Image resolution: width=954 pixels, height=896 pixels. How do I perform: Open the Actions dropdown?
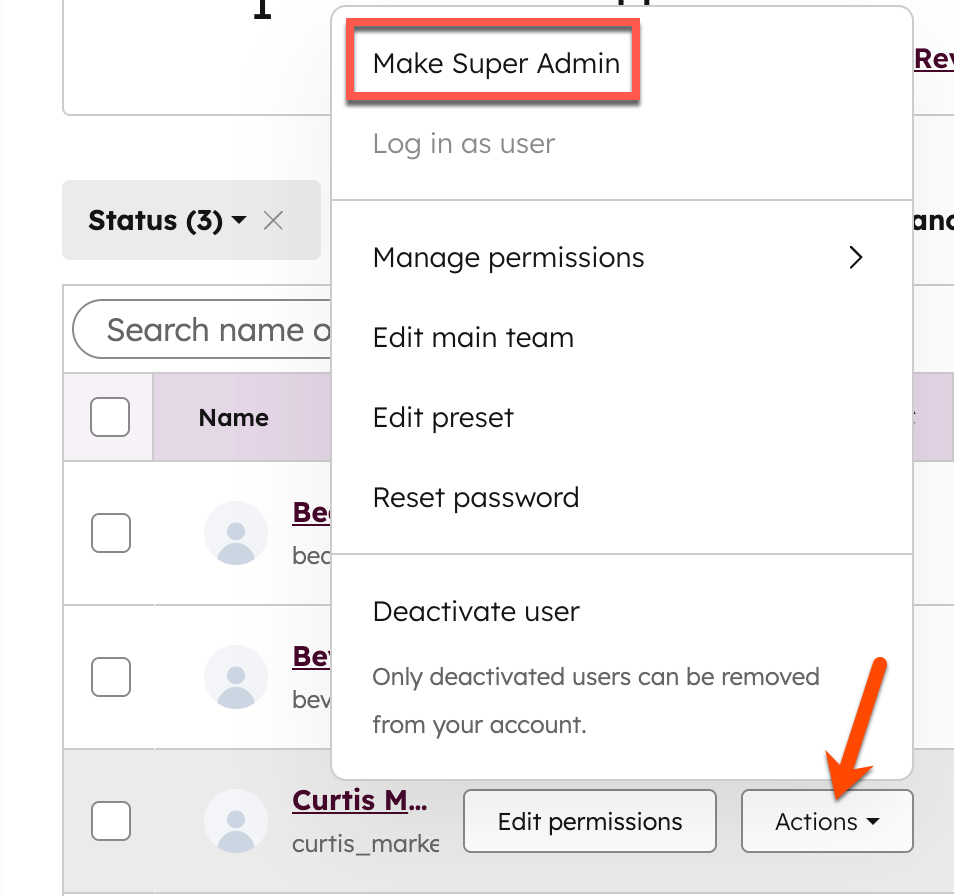click(827, 820)
